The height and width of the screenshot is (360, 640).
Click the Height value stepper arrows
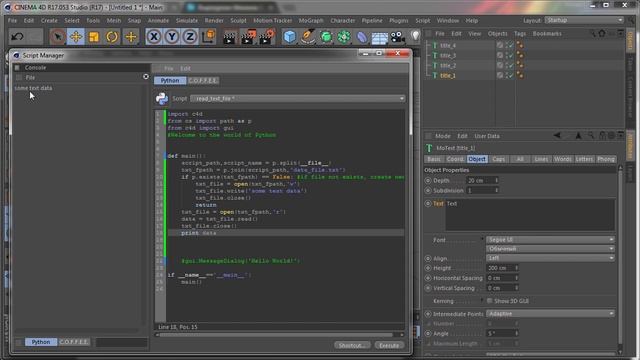(x=516, y=268)
